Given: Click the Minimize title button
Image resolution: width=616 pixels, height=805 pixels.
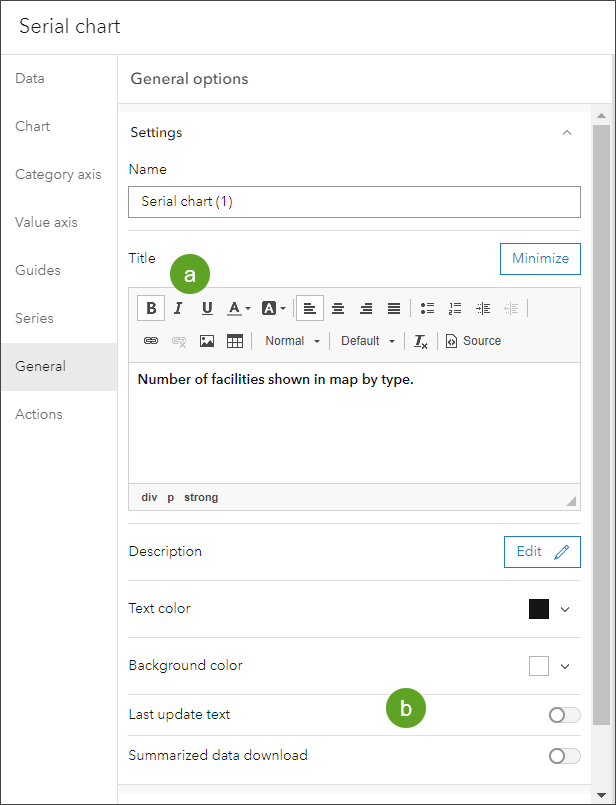Looking at the screenshot, I should (540, 258).
